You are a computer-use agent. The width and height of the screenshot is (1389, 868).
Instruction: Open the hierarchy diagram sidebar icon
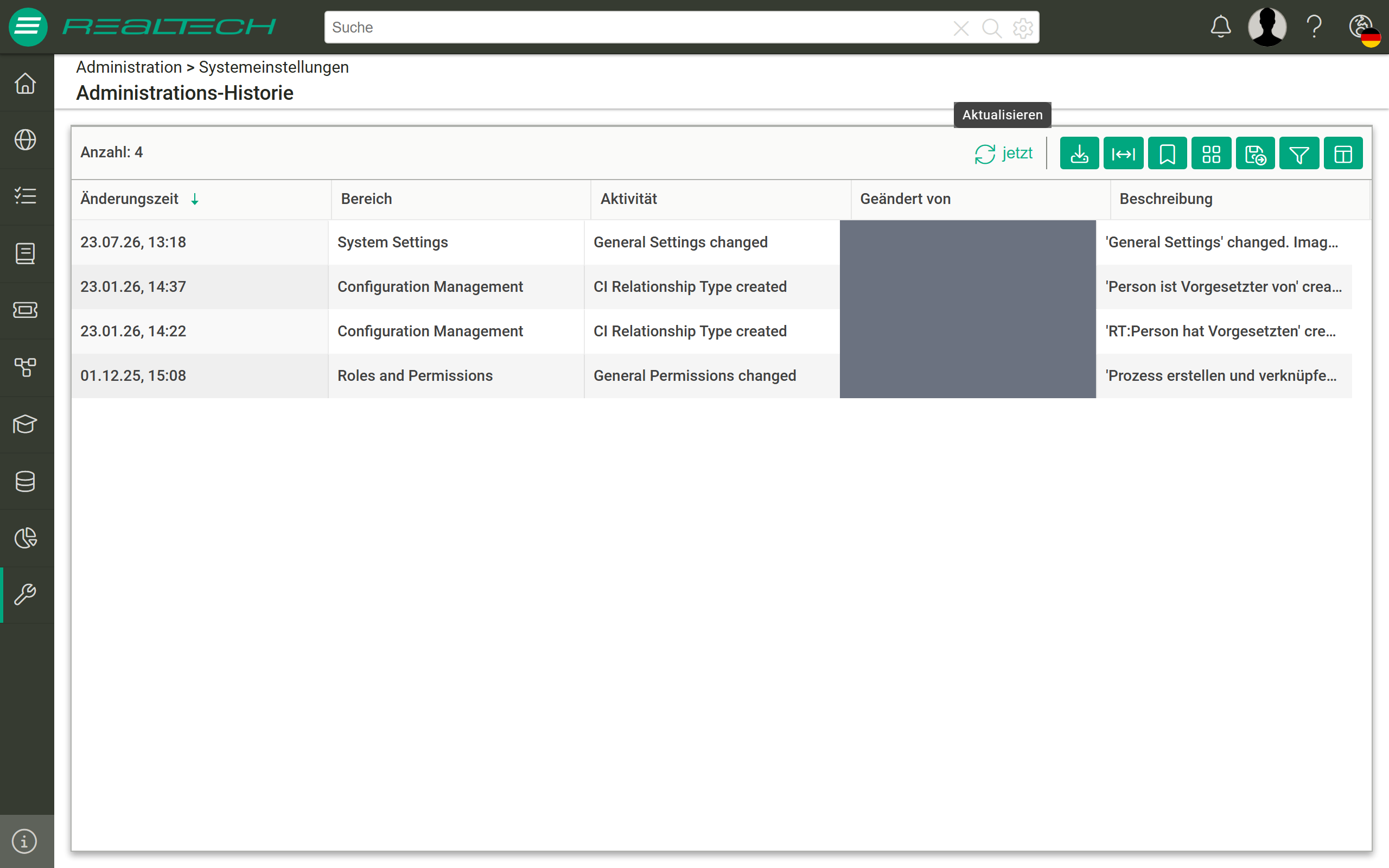pos(26,367)
